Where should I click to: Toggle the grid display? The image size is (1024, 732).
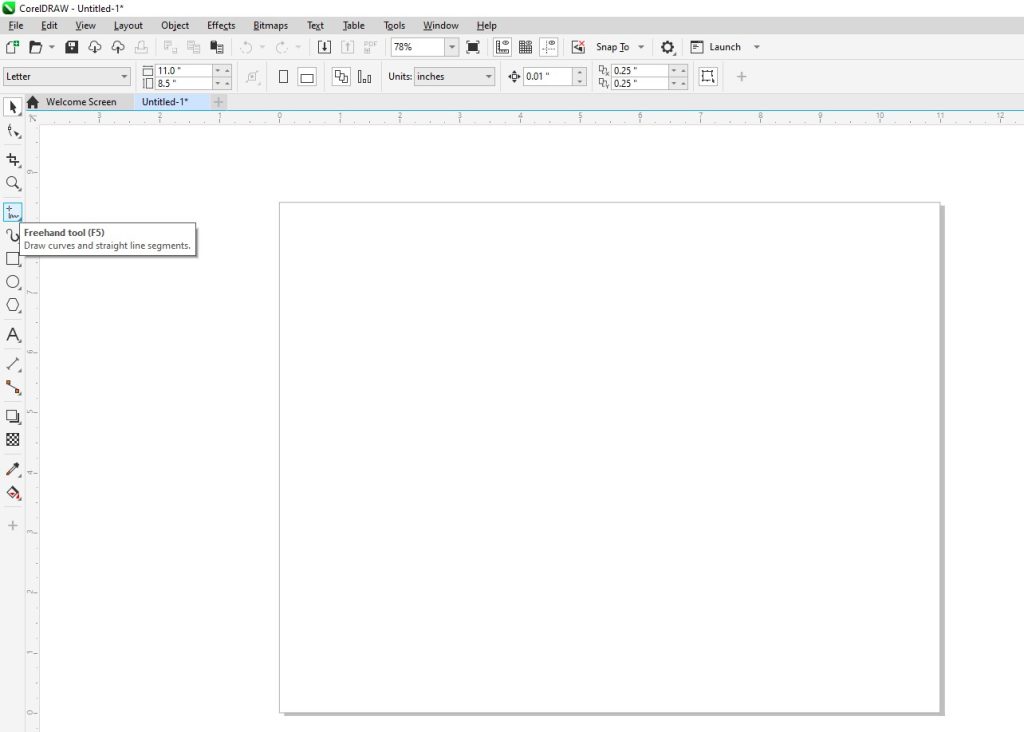524,46
